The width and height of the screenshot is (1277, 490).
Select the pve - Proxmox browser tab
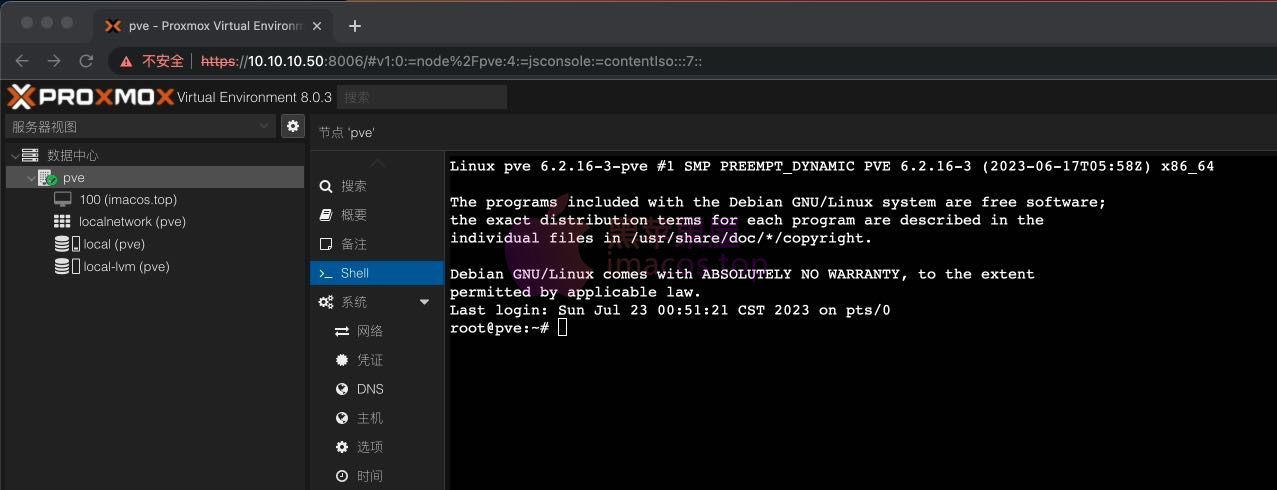click(x=213, y=26)
